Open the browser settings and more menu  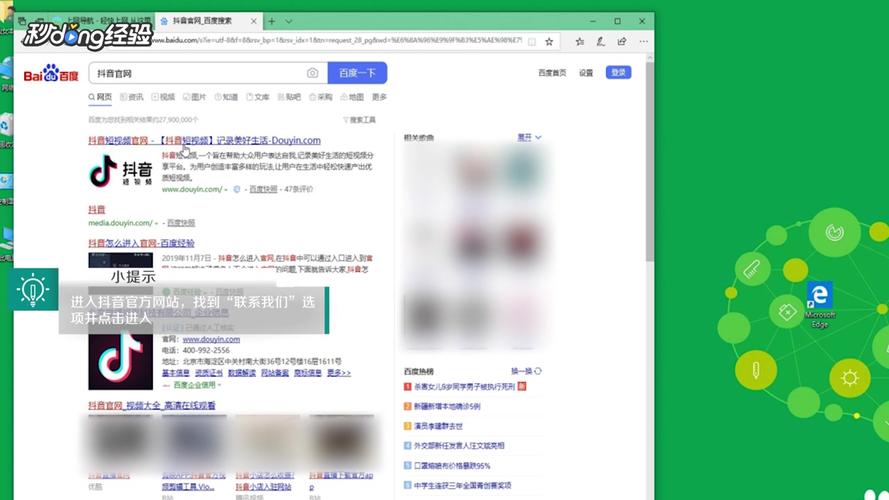point(643,41)
